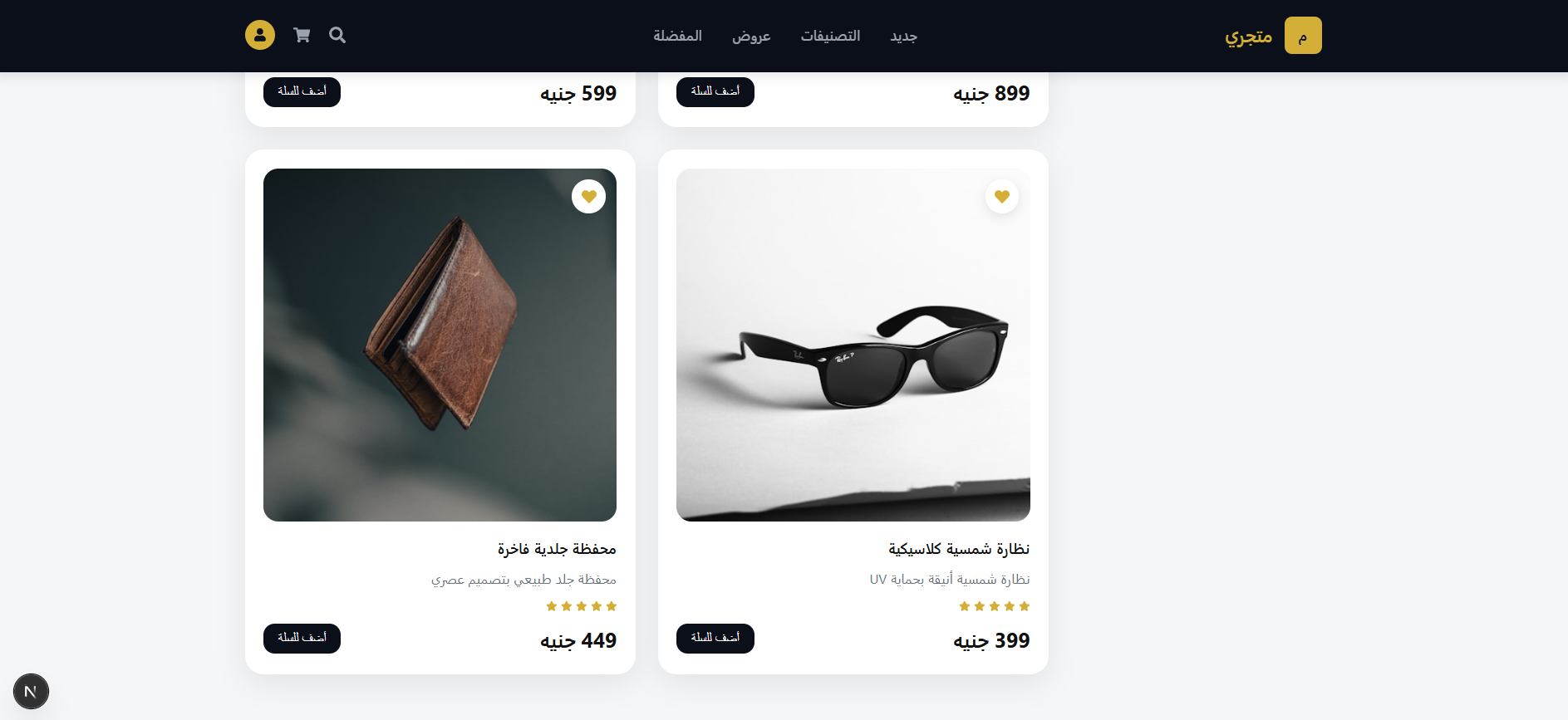Click the متجري store name link
This screenshot has height=720, width=1568.
[1248, 37]
